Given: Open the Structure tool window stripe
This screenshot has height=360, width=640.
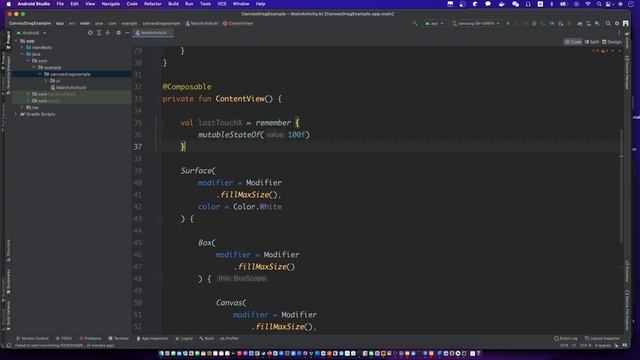Looking at the screenshot, I should [x=8, y=250].
